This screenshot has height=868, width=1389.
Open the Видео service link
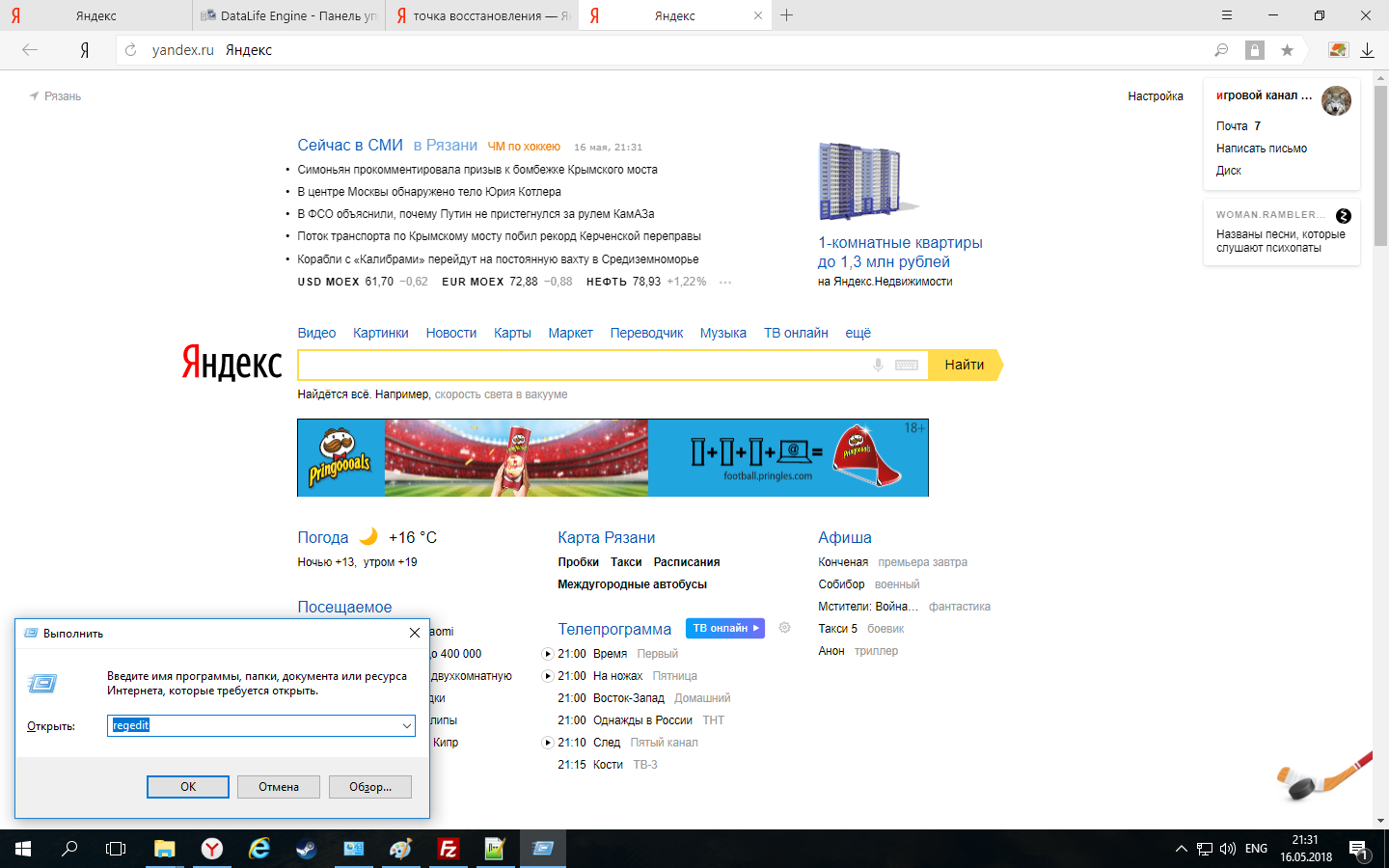click(316, 333)
